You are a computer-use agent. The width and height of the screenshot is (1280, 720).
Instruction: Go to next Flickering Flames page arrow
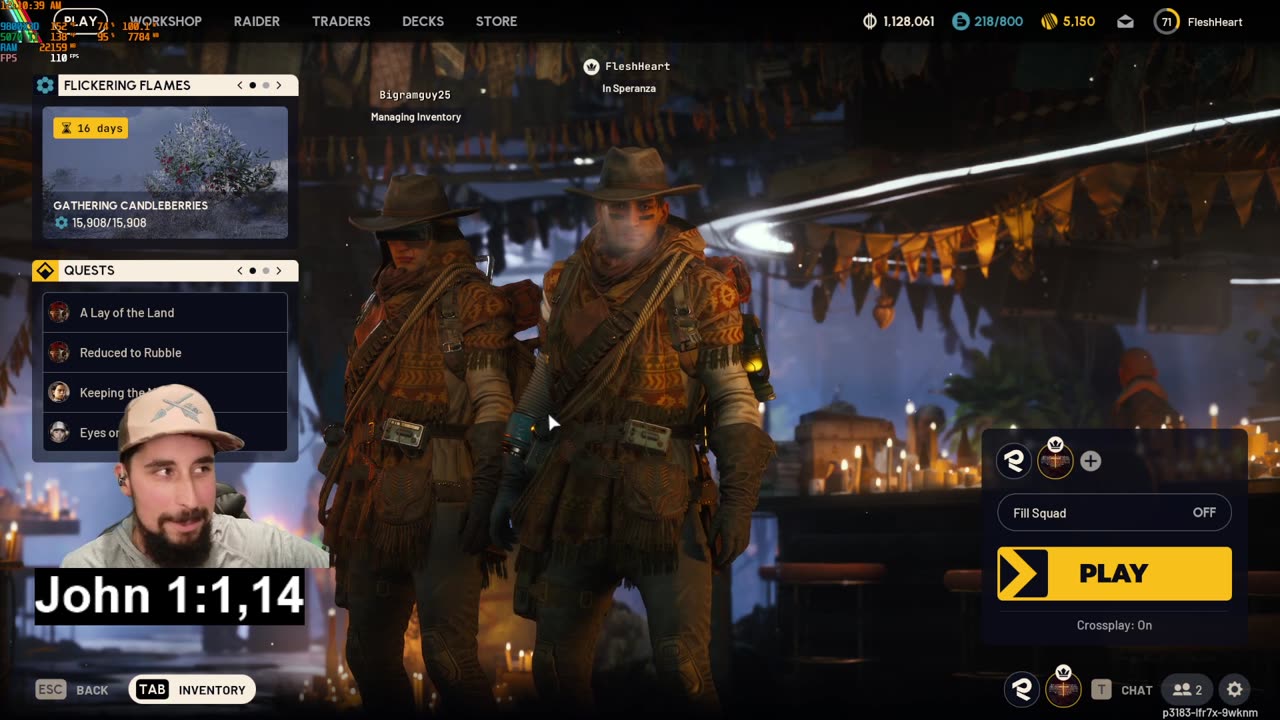tap(279, 85)
